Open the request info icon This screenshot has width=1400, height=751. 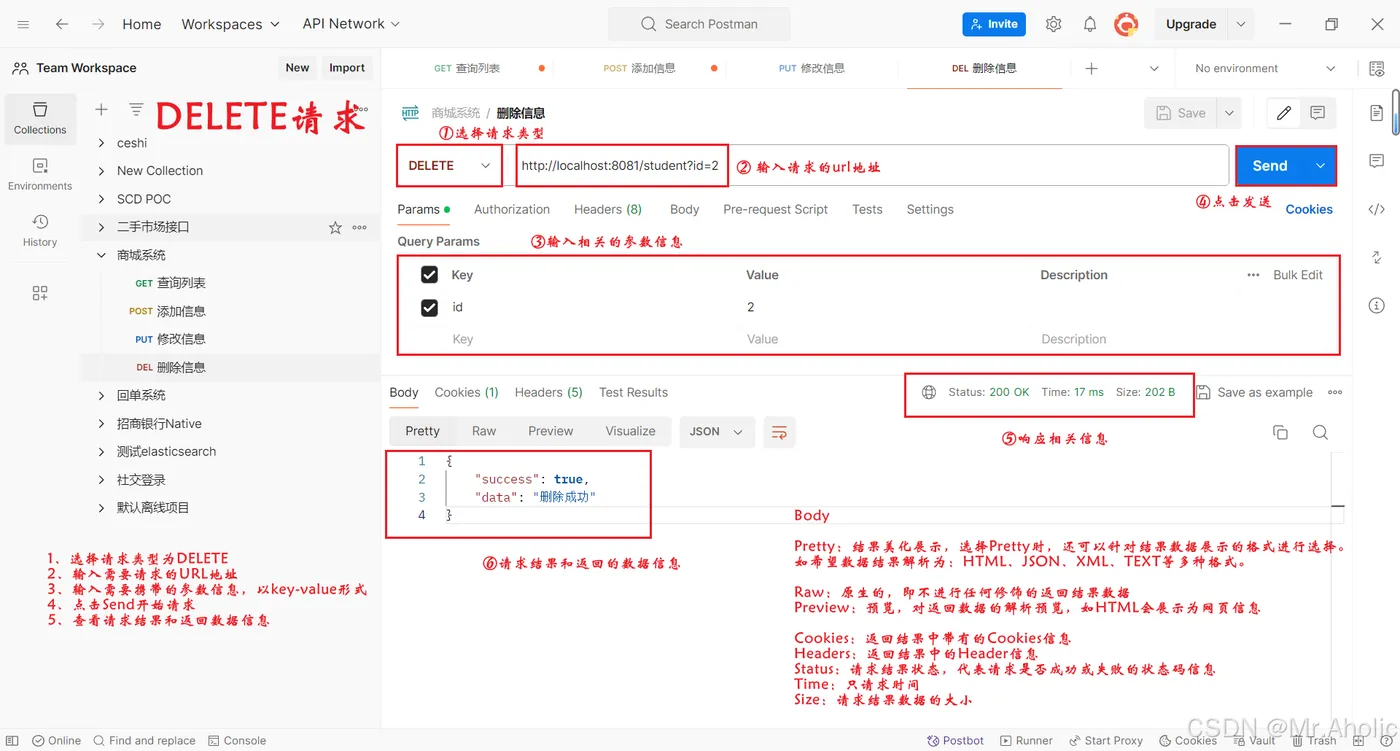[1377, 305]
